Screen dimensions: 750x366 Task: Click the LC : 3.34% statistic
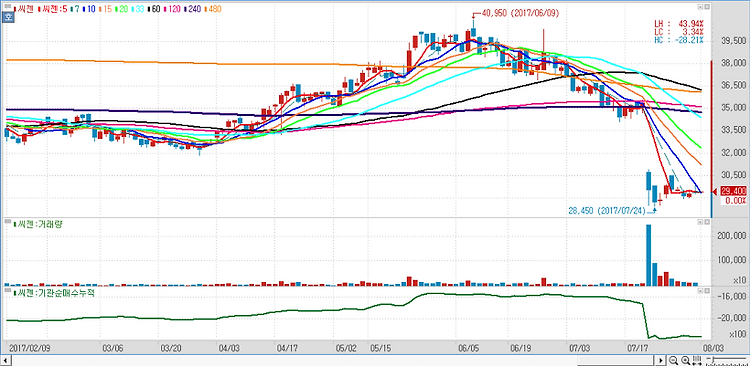(x=679, y=31)
